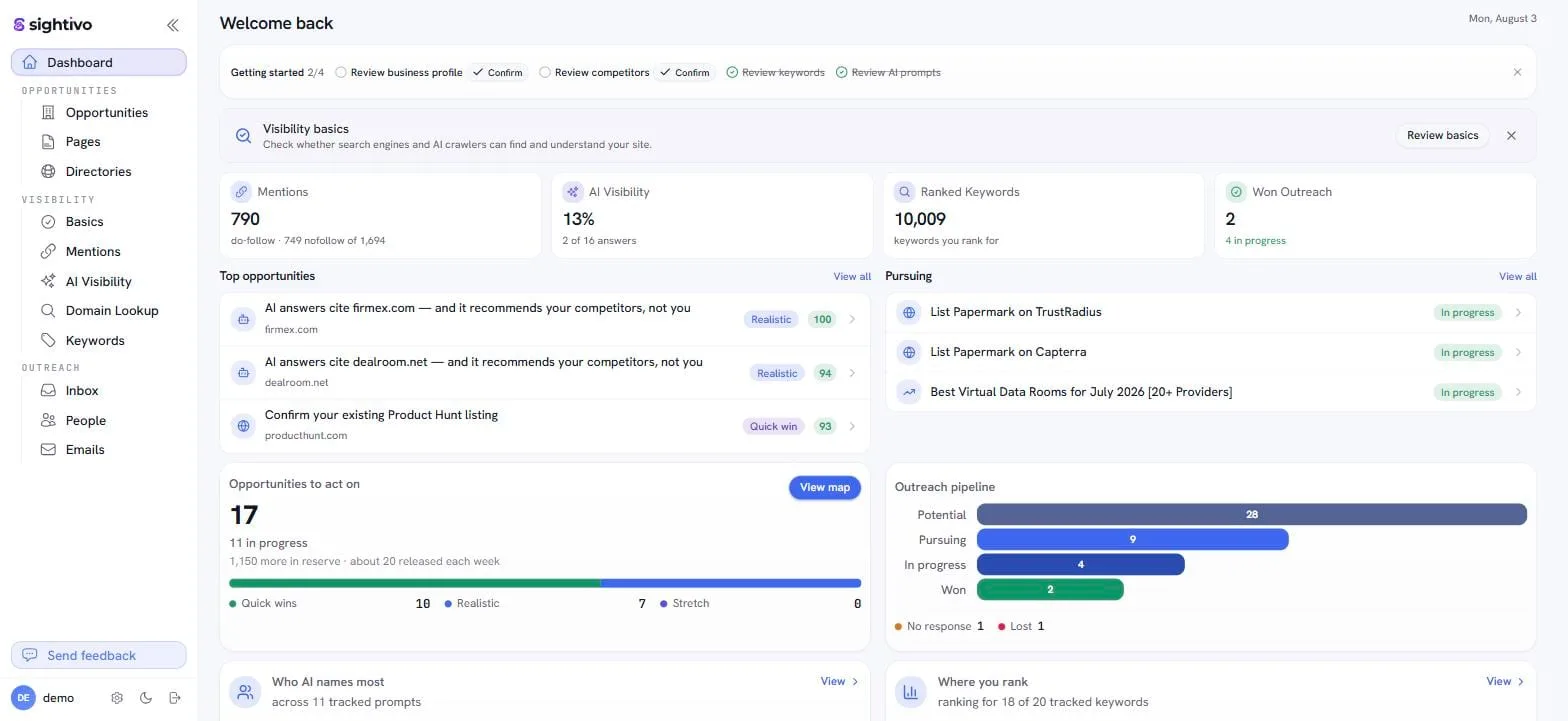Screen dimensions: 1568x721
Task: Dismiss the Getting started bar
Action: [x=1517, y=72]
